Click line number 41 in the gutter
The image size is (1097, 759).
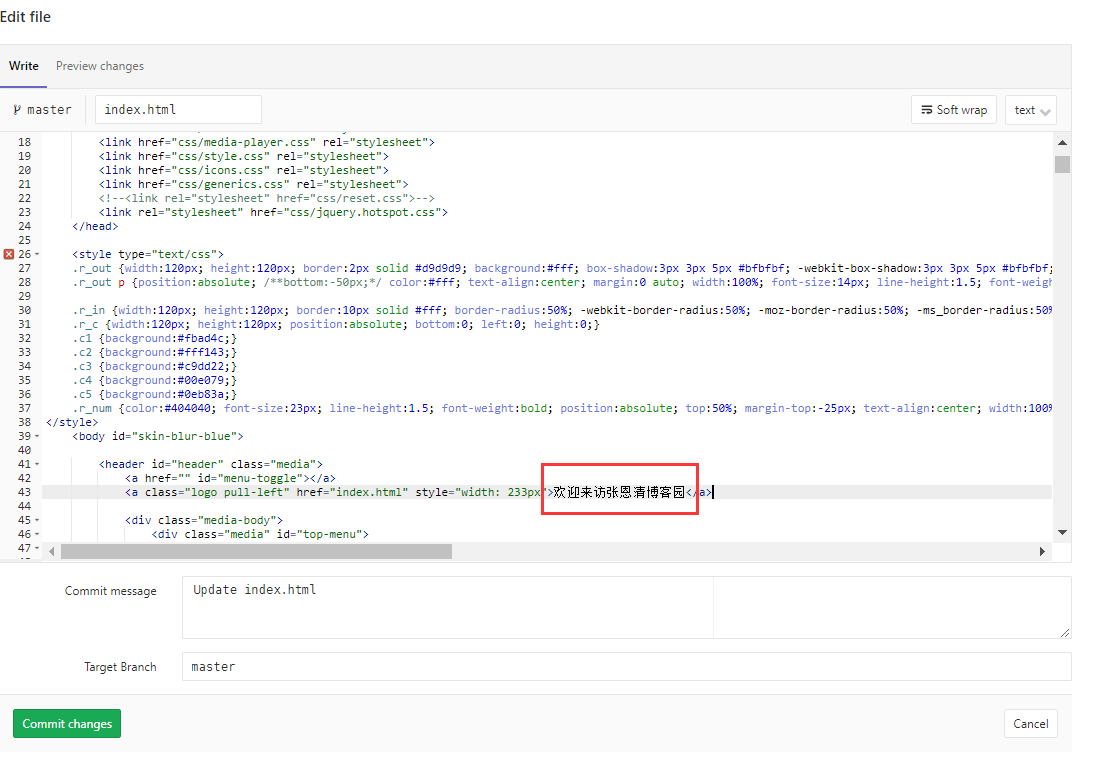coord(23,463)
